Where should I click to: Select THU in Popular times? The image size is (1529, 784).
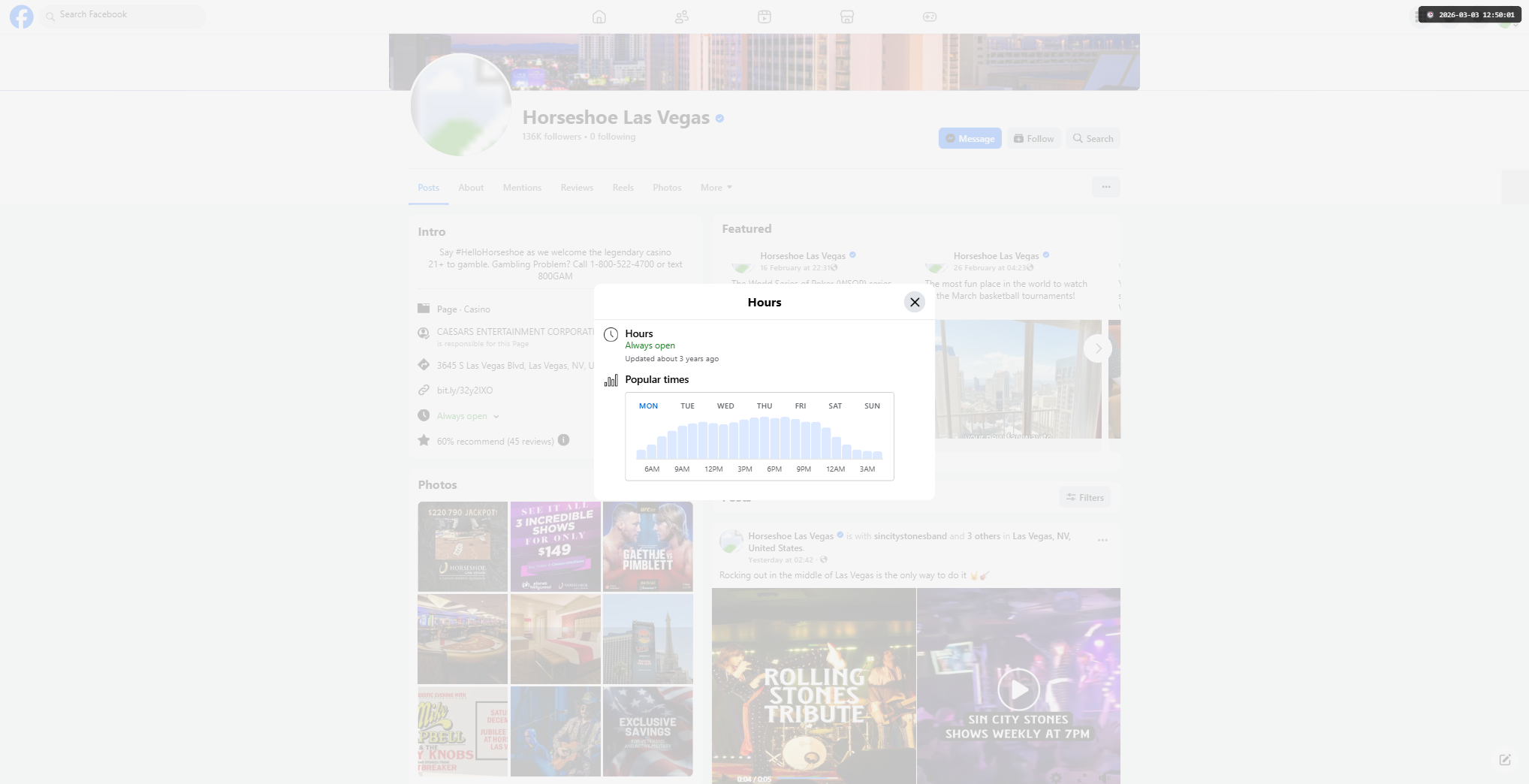point(764,406)
